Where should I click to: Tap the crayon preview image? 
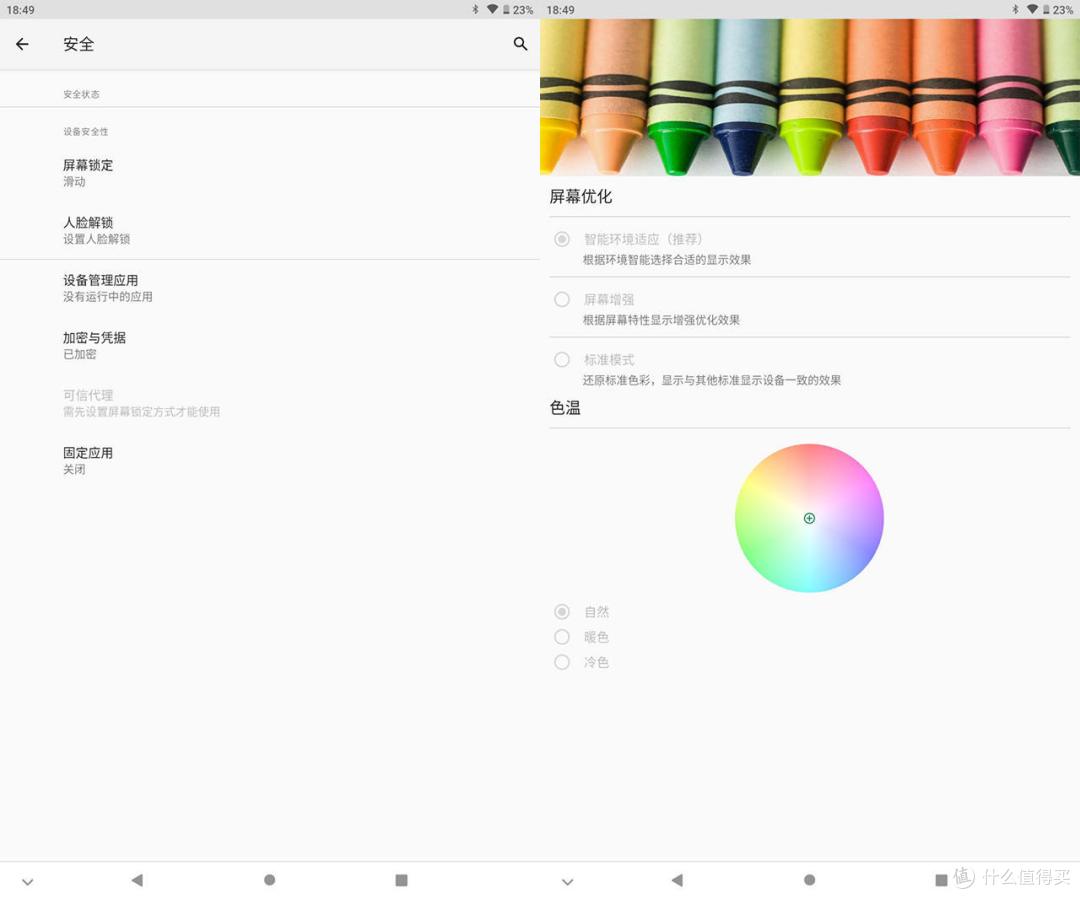tap(810, 97)
